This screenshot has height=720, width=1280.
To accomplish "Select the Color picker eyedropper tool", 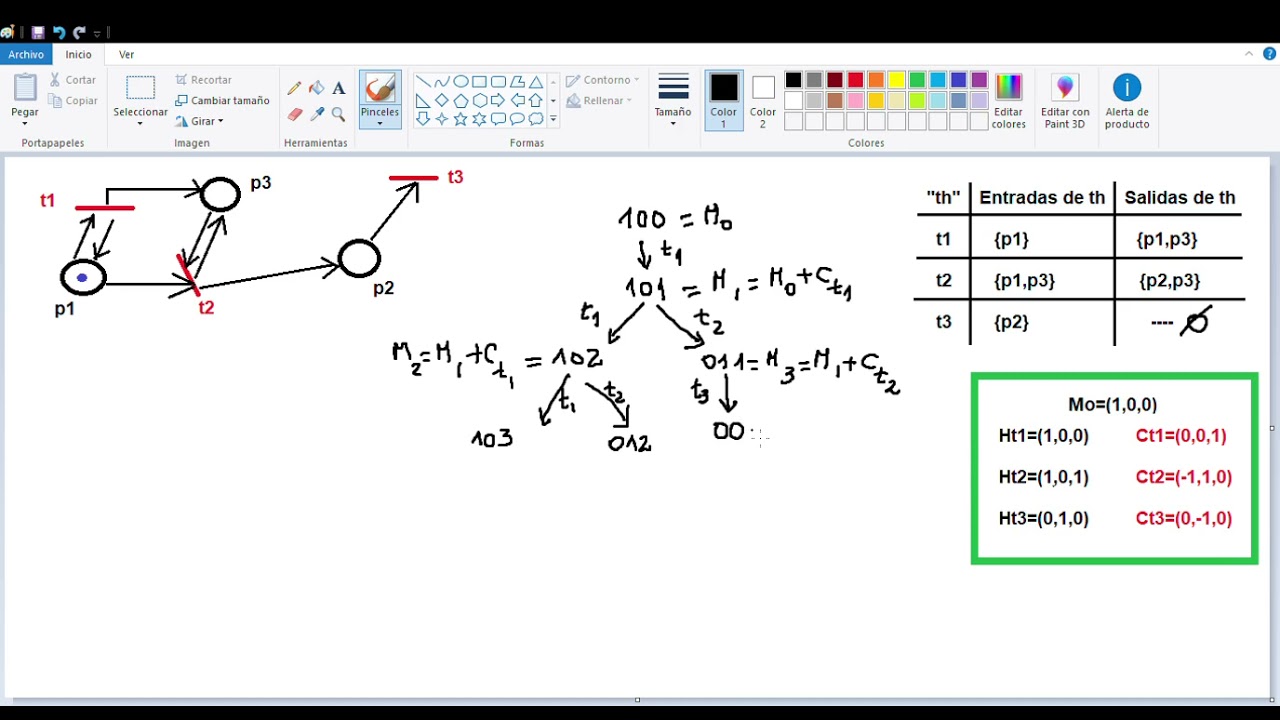I will (316, 115).
